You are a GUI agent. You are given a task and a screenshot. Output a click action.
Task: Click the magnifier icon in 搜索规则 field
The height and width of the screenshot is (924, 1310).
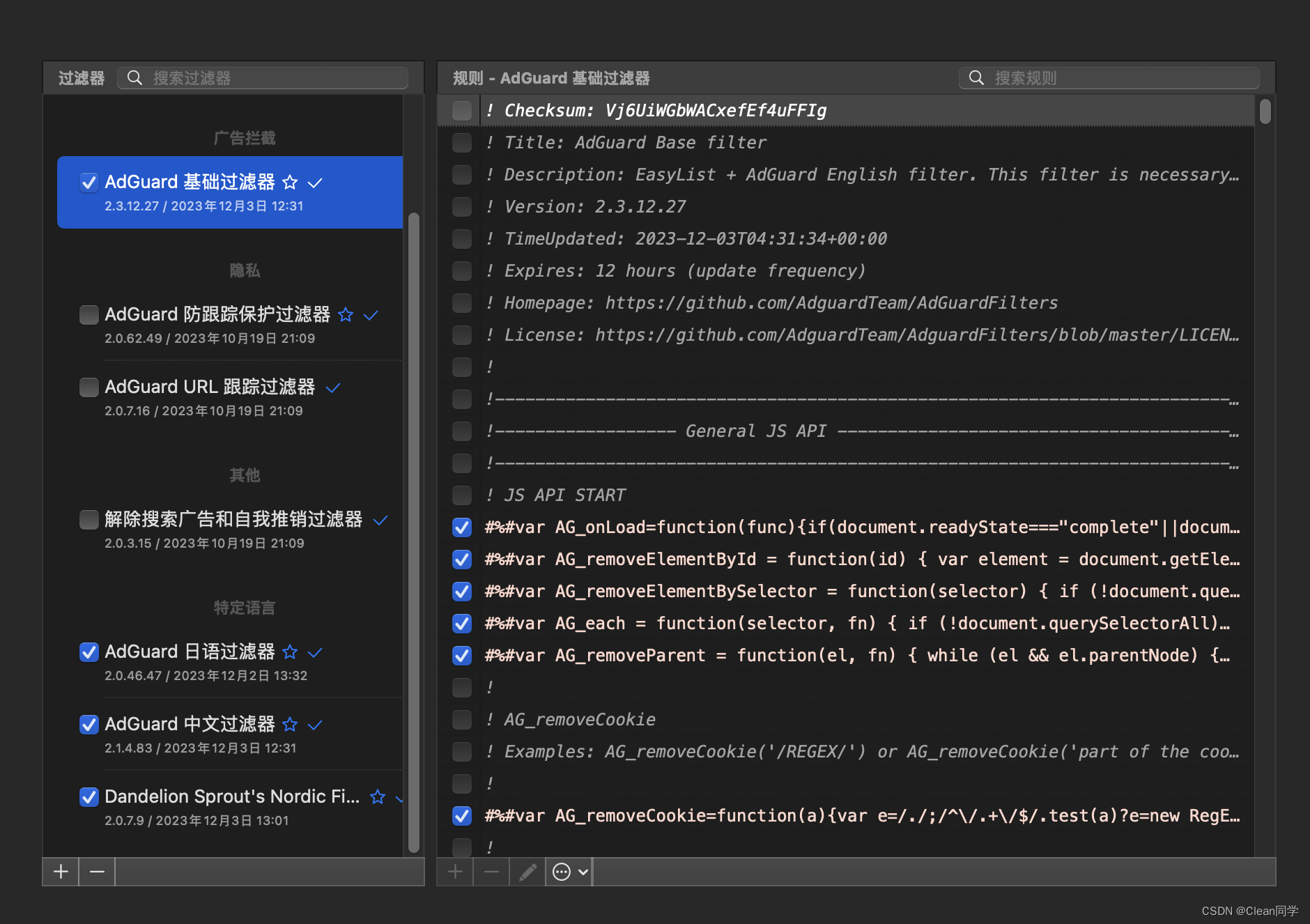coord(976,78)
